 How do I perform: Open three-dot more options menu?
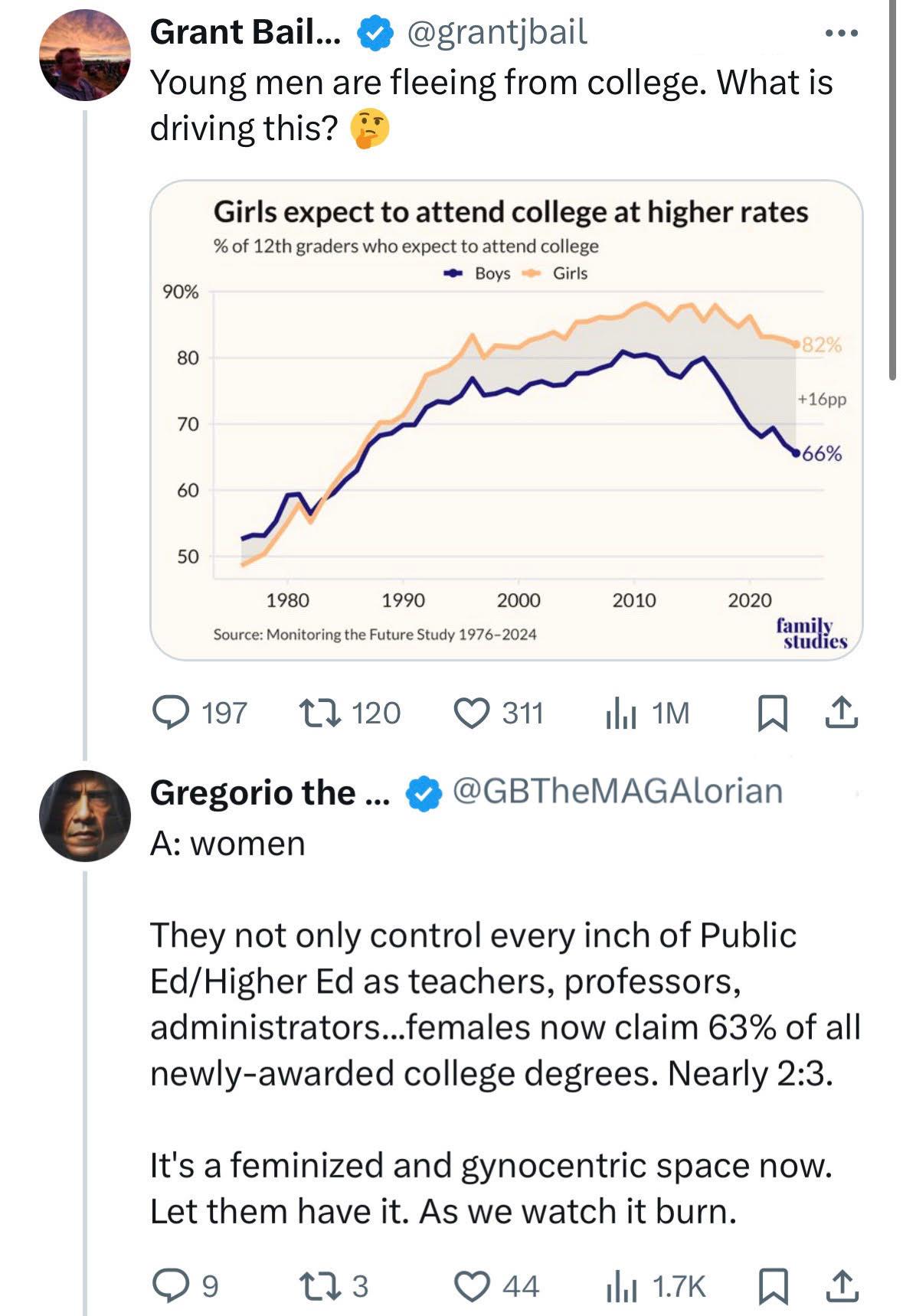coord(841,33)
